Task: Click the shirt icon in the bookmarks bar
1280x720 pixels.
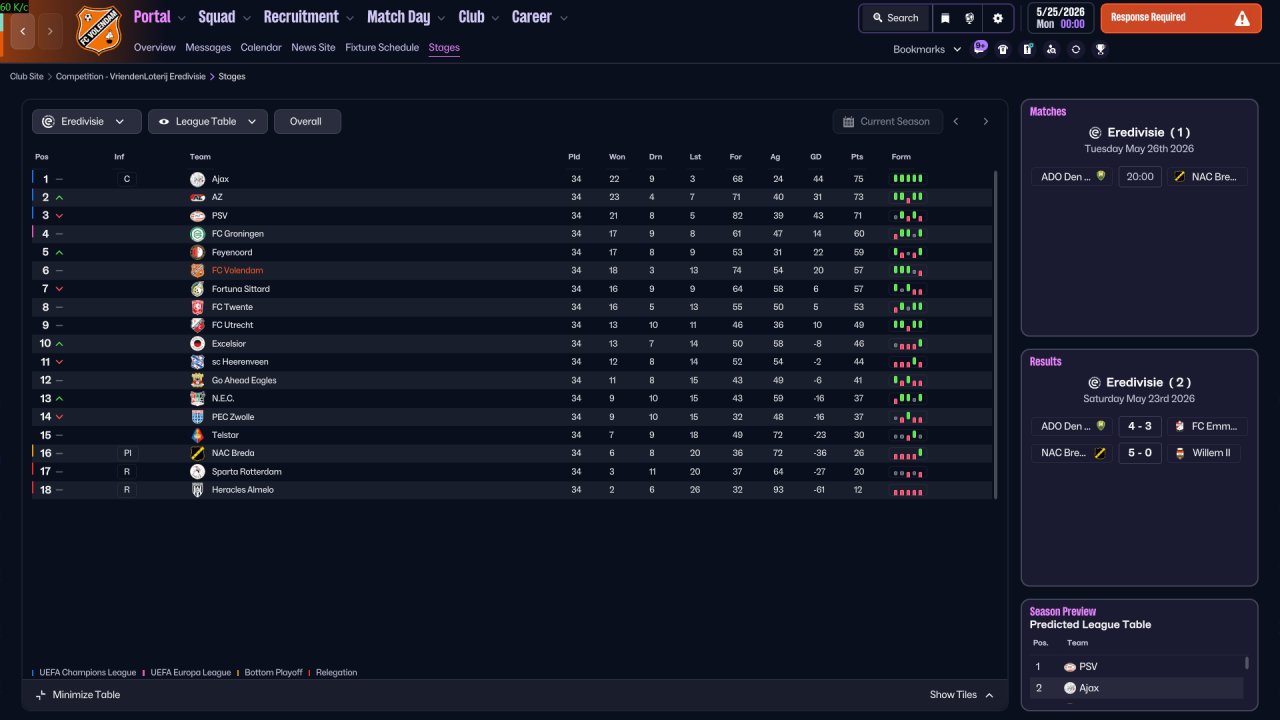Action: pyautogui.click(x=1003, y=49)
